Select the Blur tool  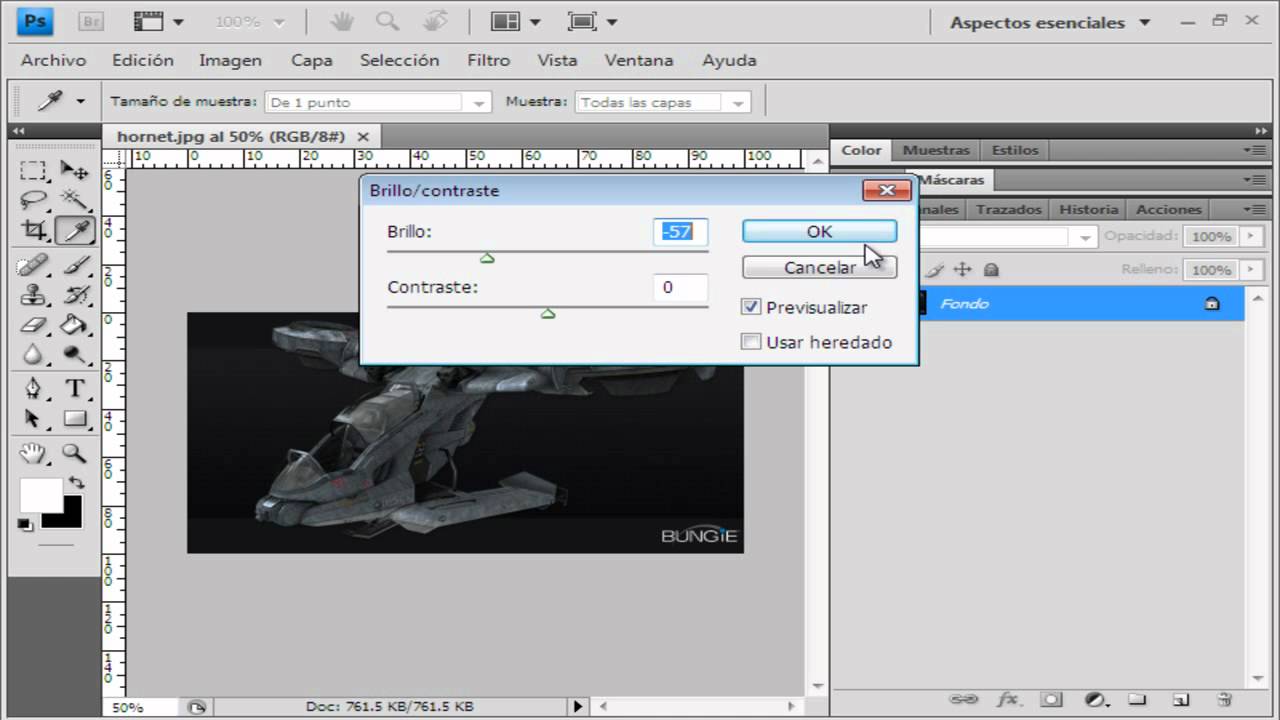33,354
